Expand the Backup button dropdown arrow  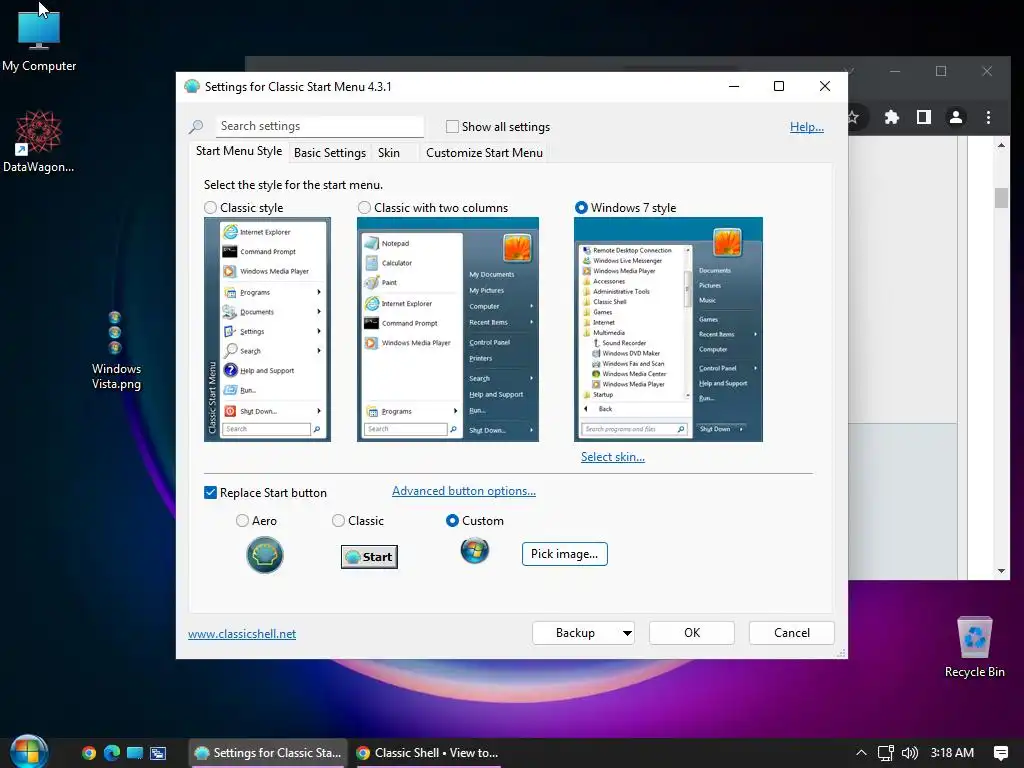click(x=627, y=633)
